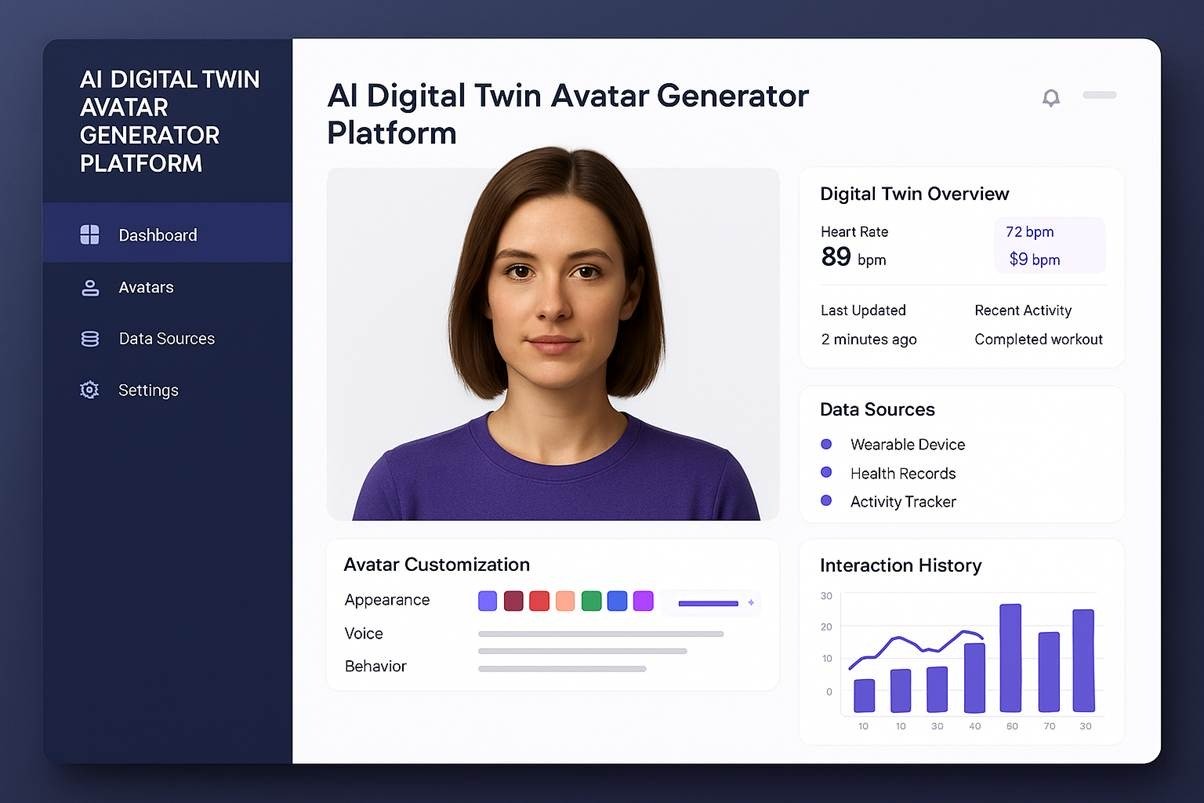
Task: Click the sparkle icon beside appearance slider
Action: (x=751, y=603)
